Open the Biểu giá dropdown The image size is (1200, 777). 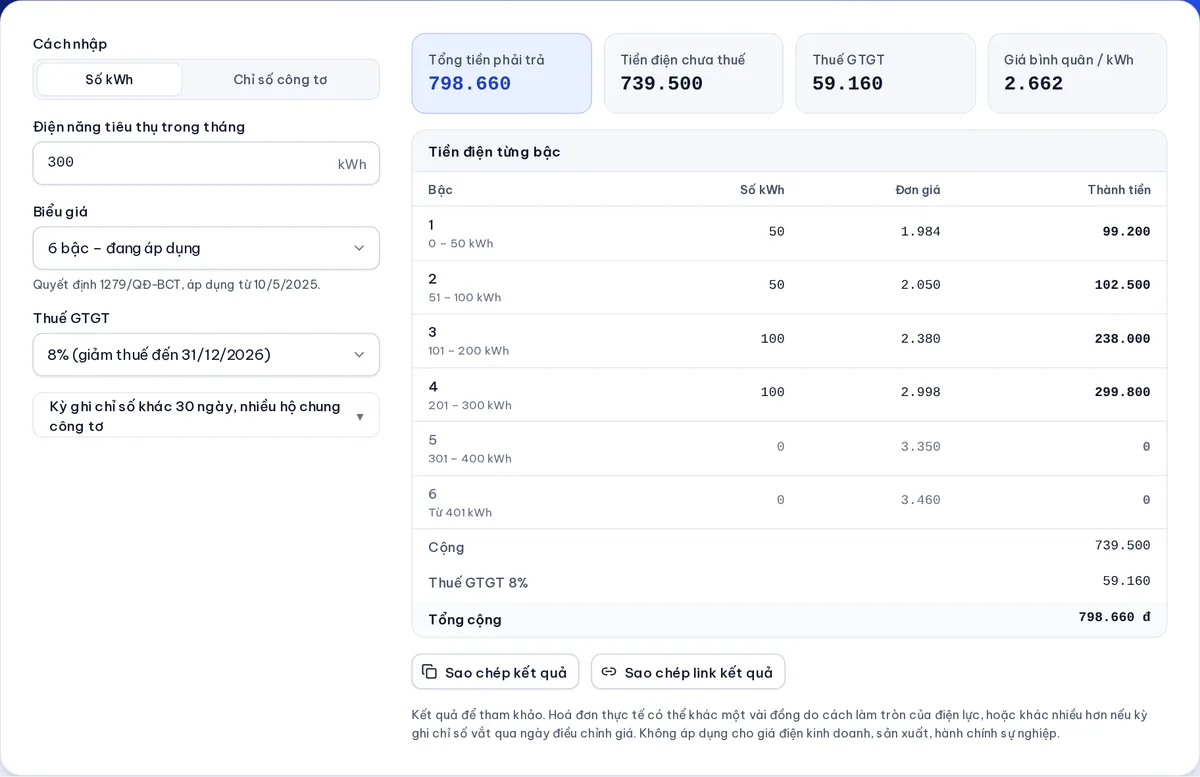pyautogui.click(x=206, y=248)
